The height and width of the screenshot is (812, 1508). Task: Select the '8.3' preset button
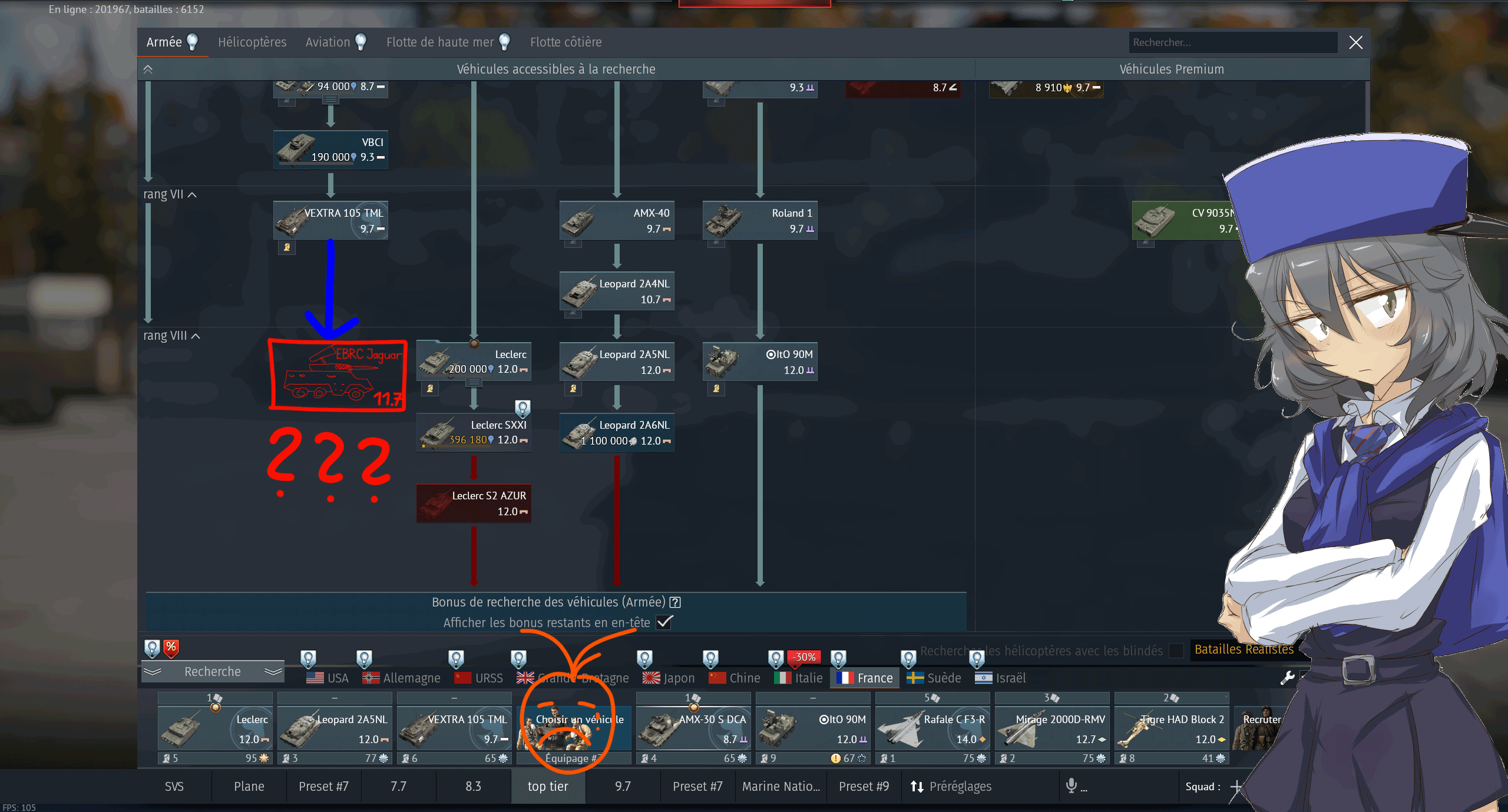[x=473, y=787]
